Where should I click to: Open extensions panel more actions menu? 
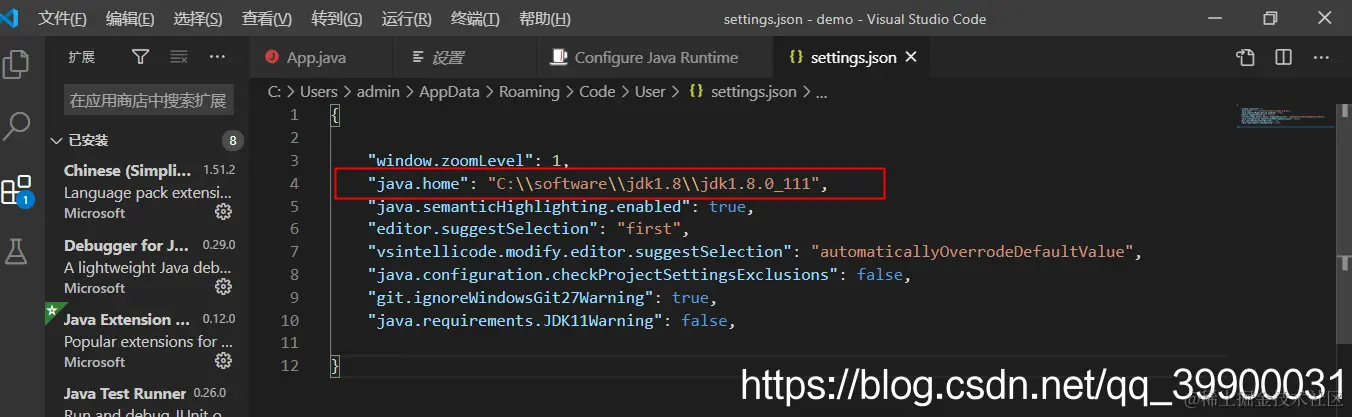coord(217,58)
